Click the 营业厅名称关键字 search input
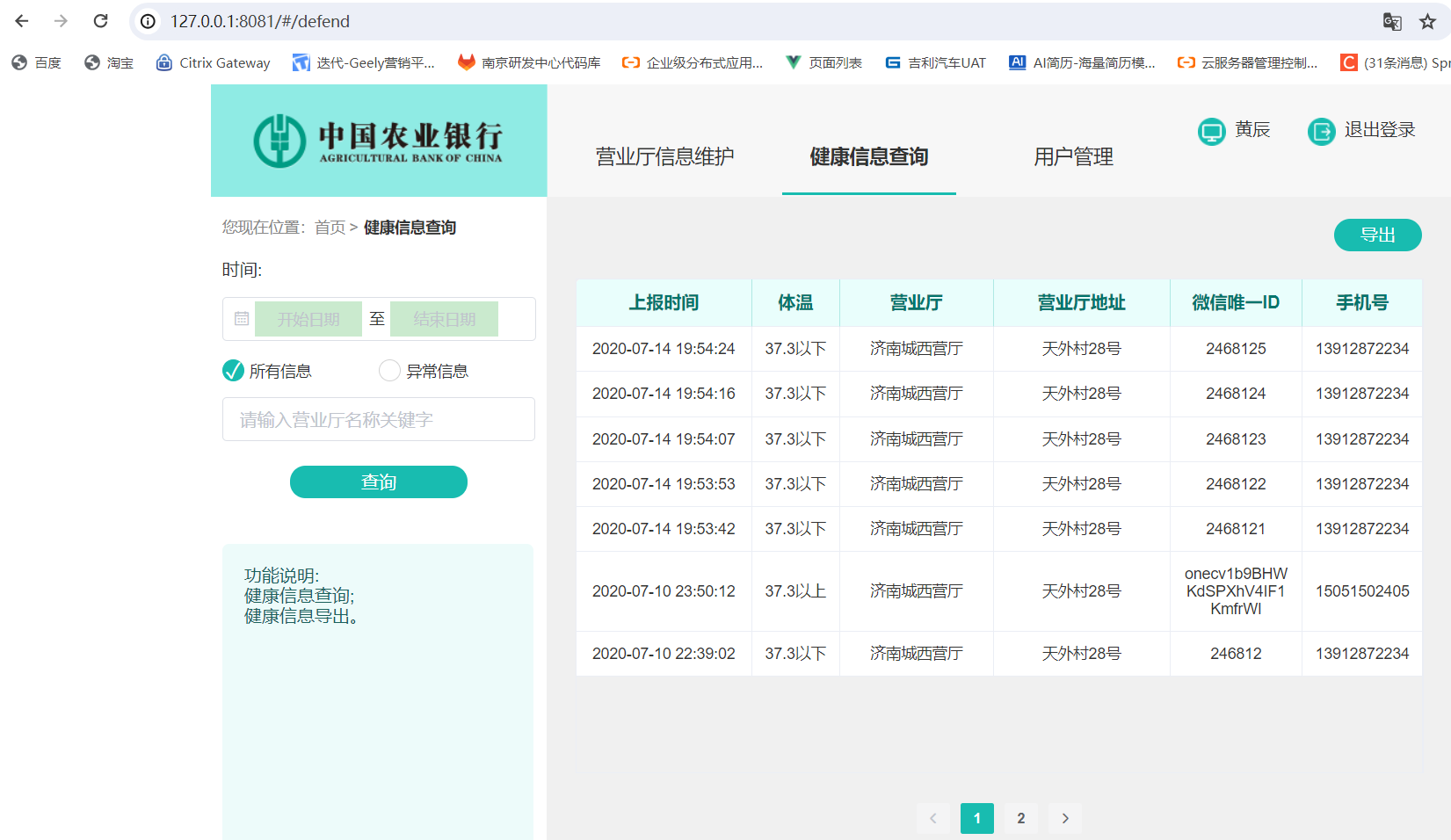Viewport: 1451px width, 840px height. click(x=379, y=419)
